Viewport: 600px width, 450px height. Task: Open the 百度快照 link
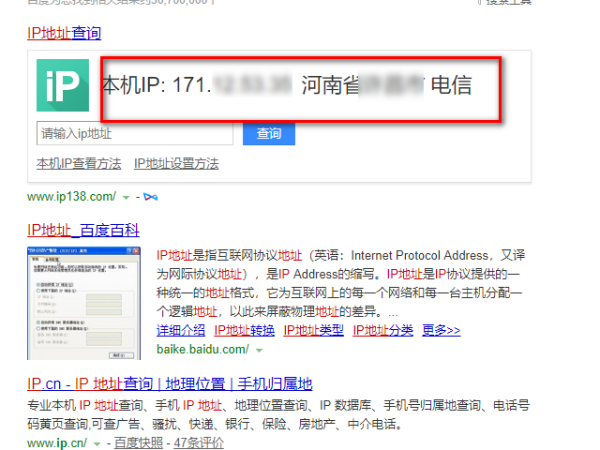[139, 443]
